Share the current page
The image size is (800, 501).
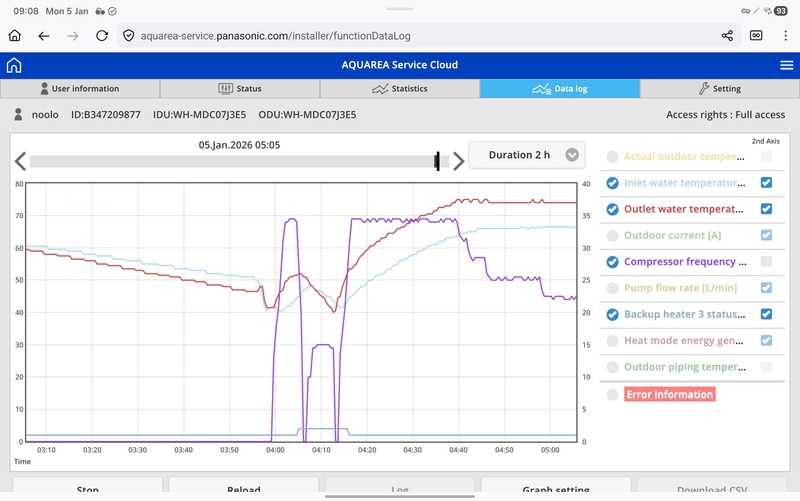tap(727, 36)
